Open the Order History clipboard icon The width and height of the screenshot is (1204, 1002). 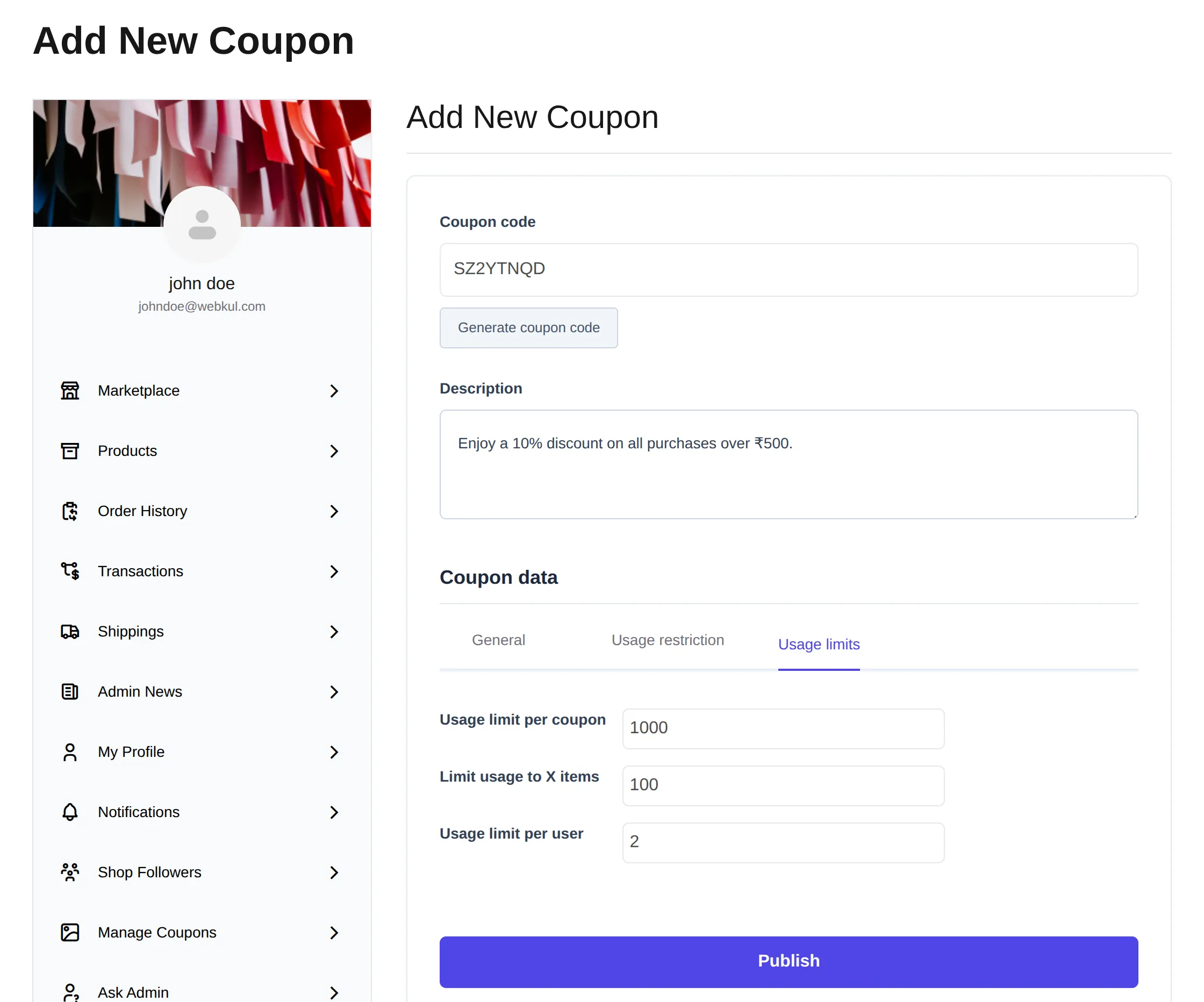[70, 511]
